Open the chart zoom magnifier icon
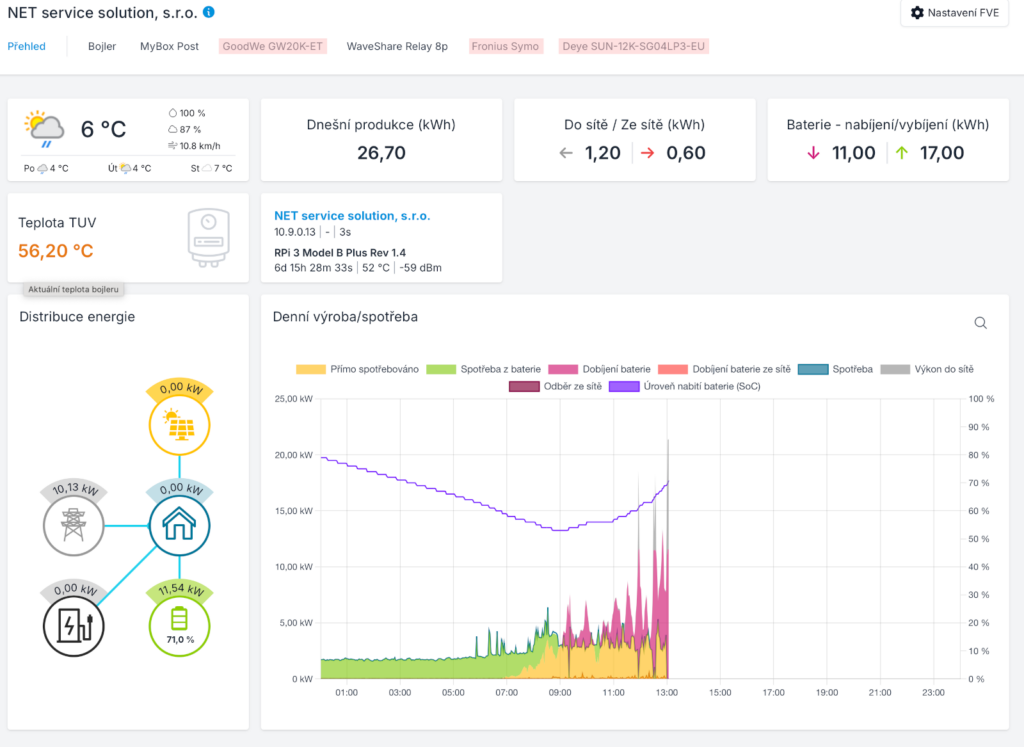The height and width of the screenshot is (747, 1024). point(980,323)
